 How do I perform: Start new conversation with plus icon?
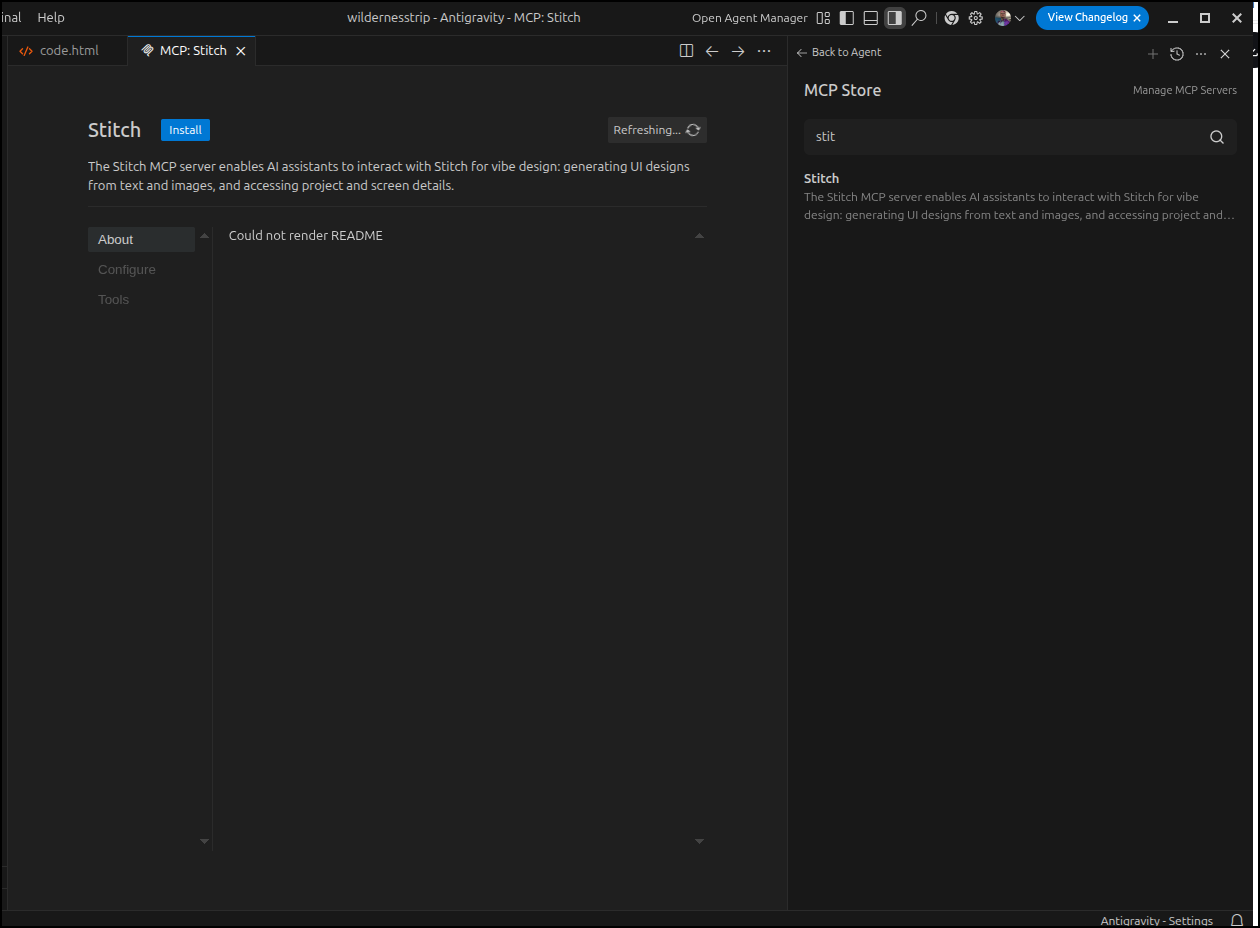1152,54
